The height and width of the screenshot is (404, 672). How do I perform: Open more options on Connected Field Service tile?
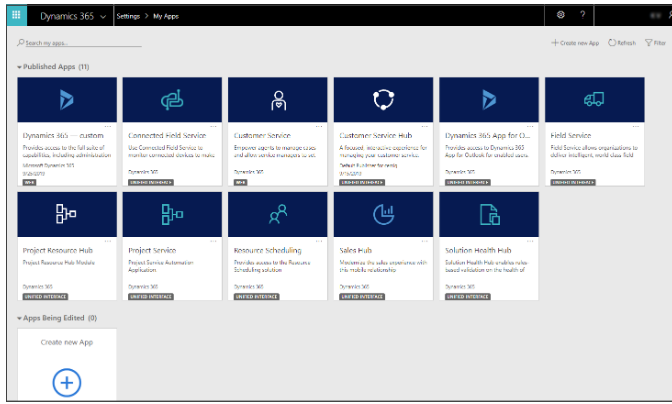click(x=213, y=126)
